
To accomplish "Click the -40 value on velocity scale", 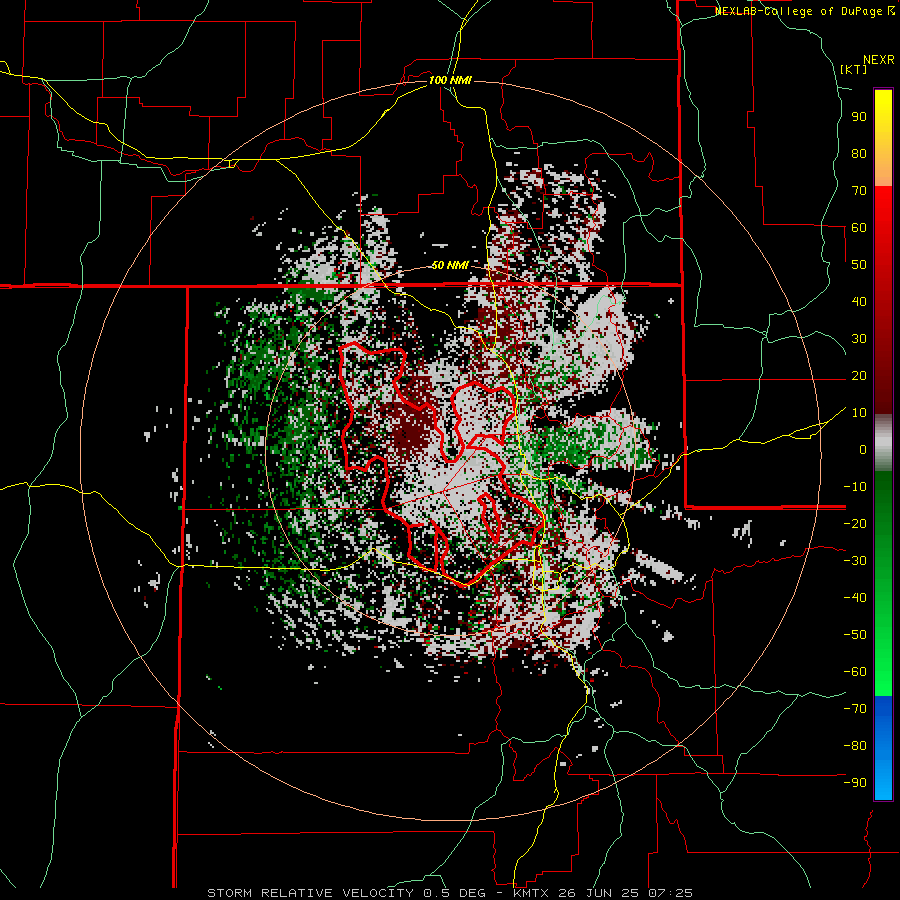I will click(x=855, y=598).
